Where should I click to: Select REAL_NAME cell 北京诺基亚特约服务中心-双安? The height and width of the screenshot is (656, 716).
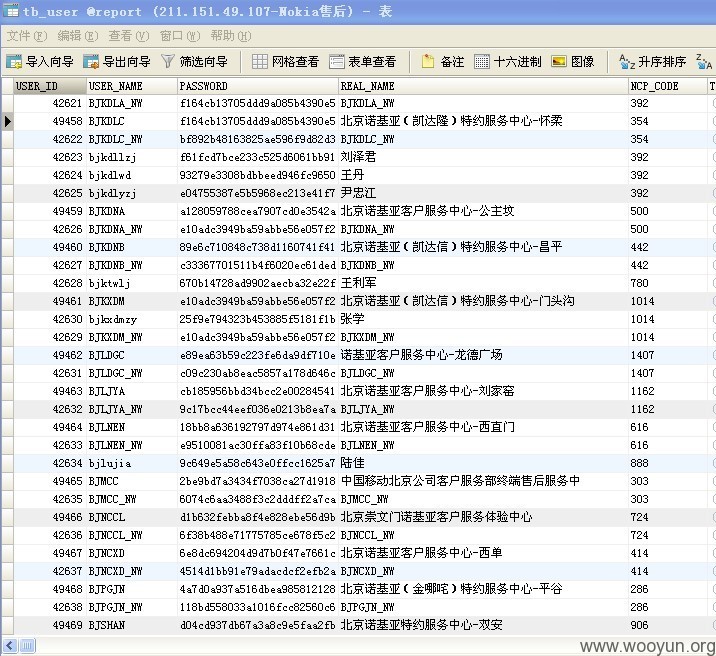coord(483,625)
